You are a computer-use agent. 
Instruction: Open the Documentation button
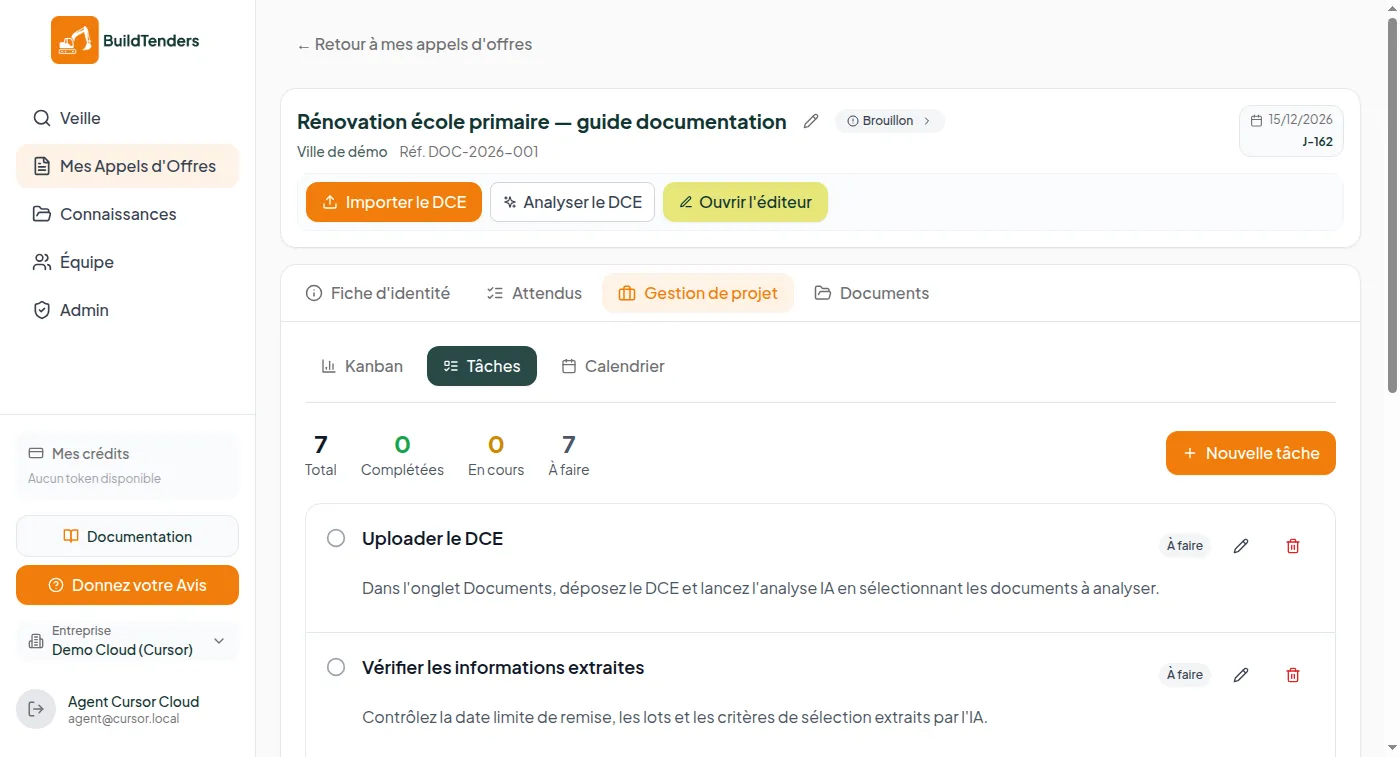pos(127,536)
